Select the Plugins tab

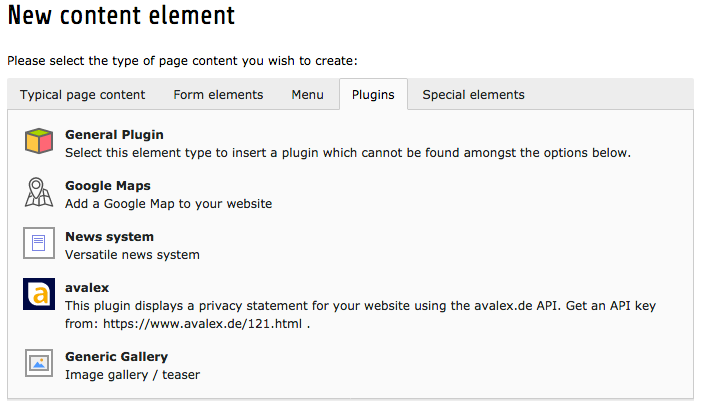(373, 95)
